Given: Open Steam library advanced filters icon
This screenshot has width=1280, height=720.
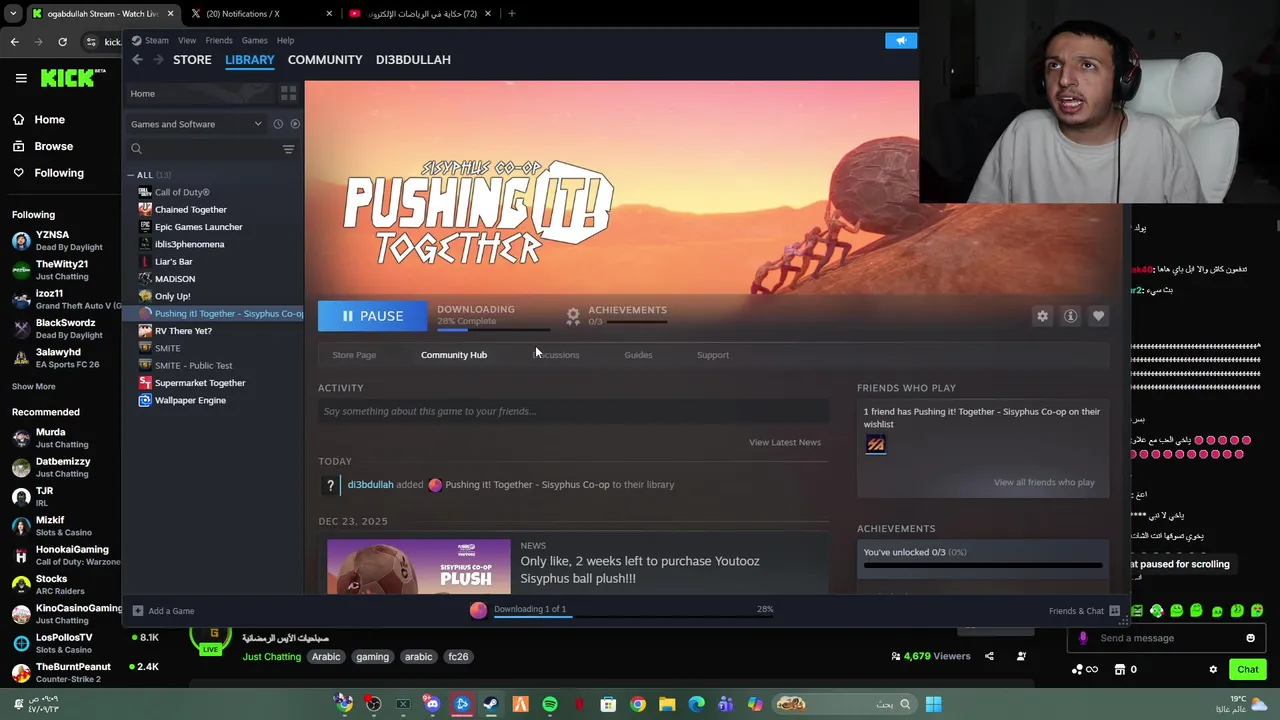Looking at the screenshot, I should click(x=288, y=149).
